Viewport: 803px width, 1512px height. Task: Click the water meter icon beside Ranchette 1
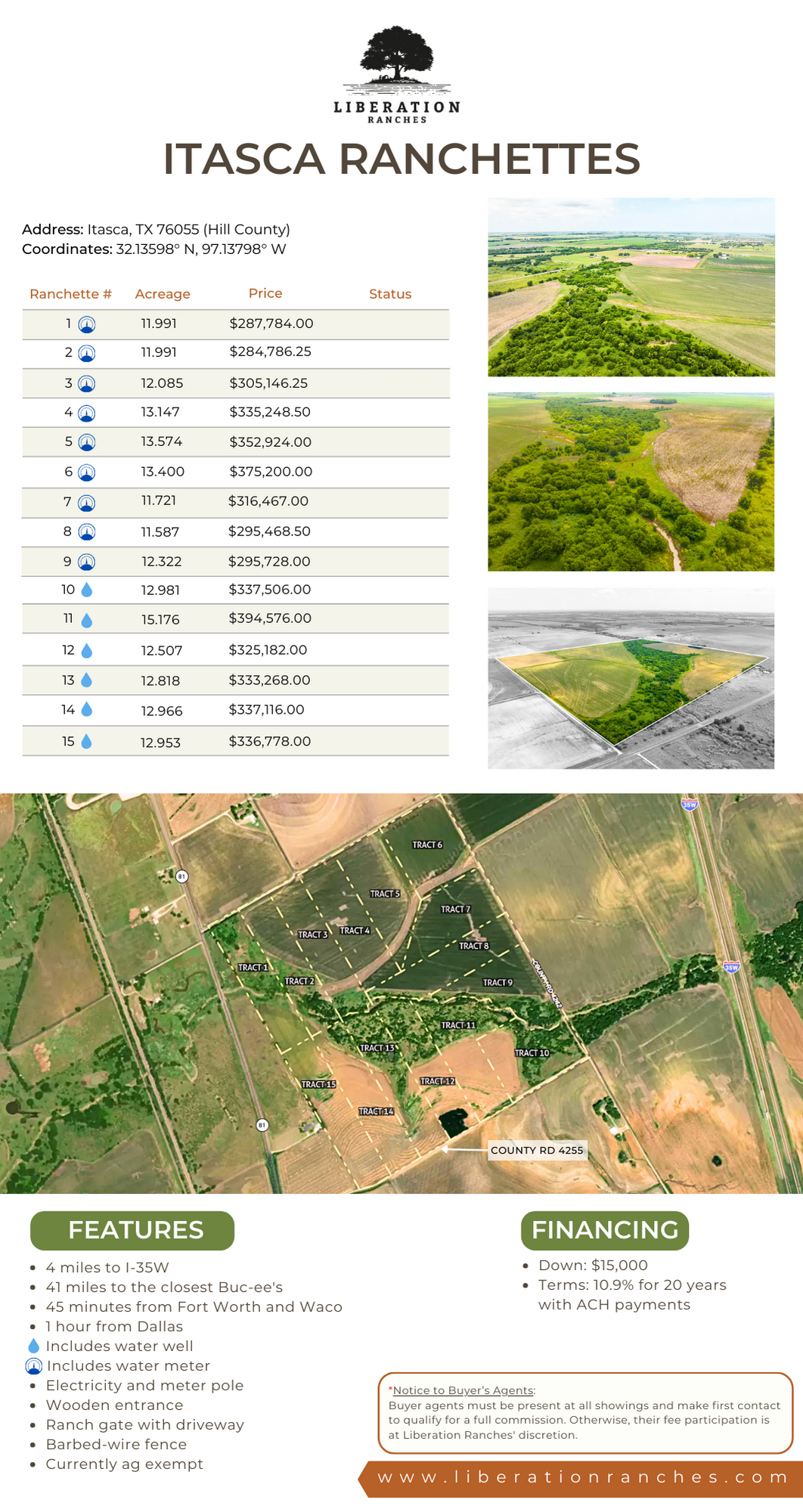tap(87, 324)
